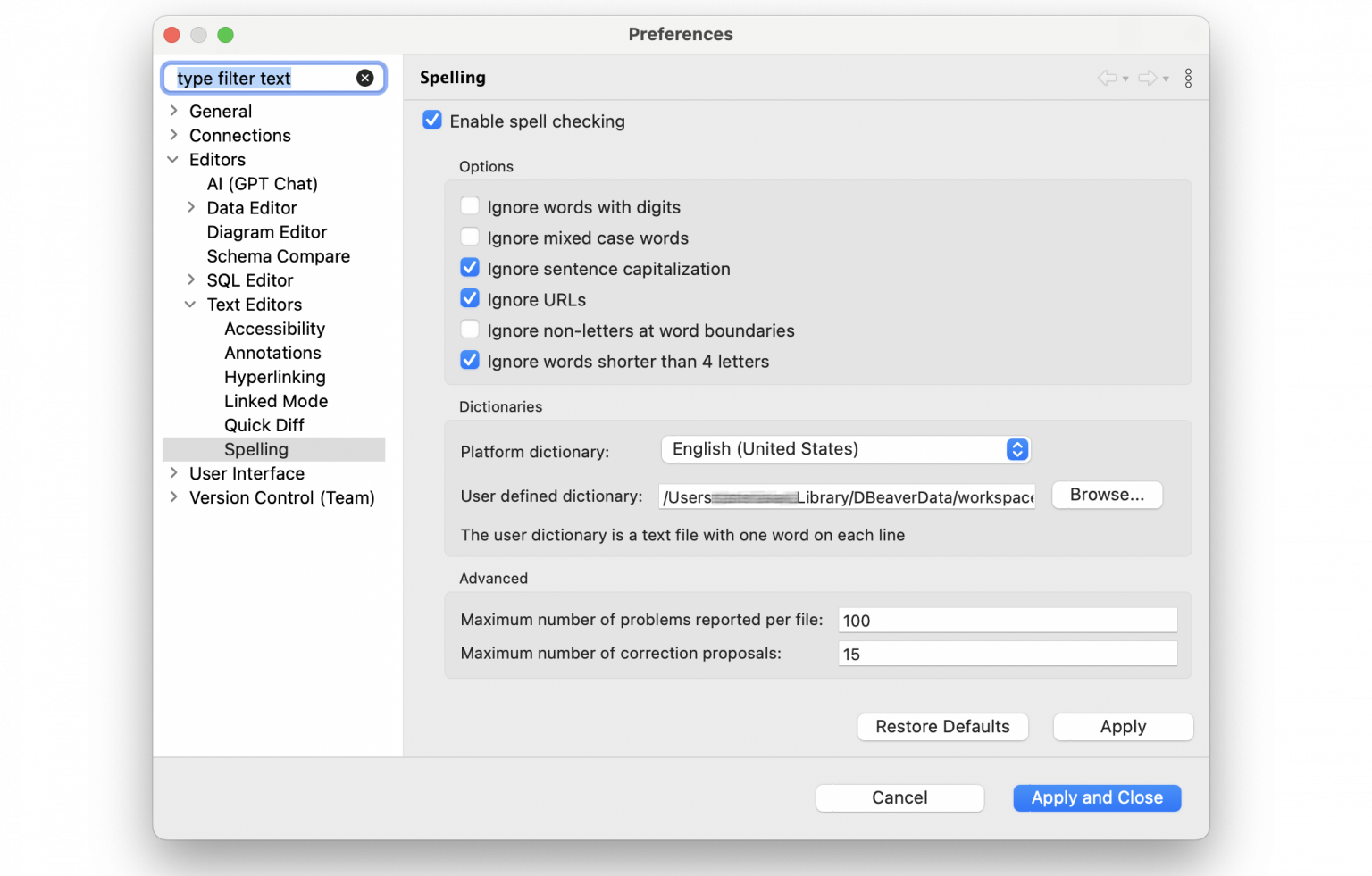The image size is (1372, 876).
Task: Open the three-dot view menu icon
Action: tap(1188, 79)
